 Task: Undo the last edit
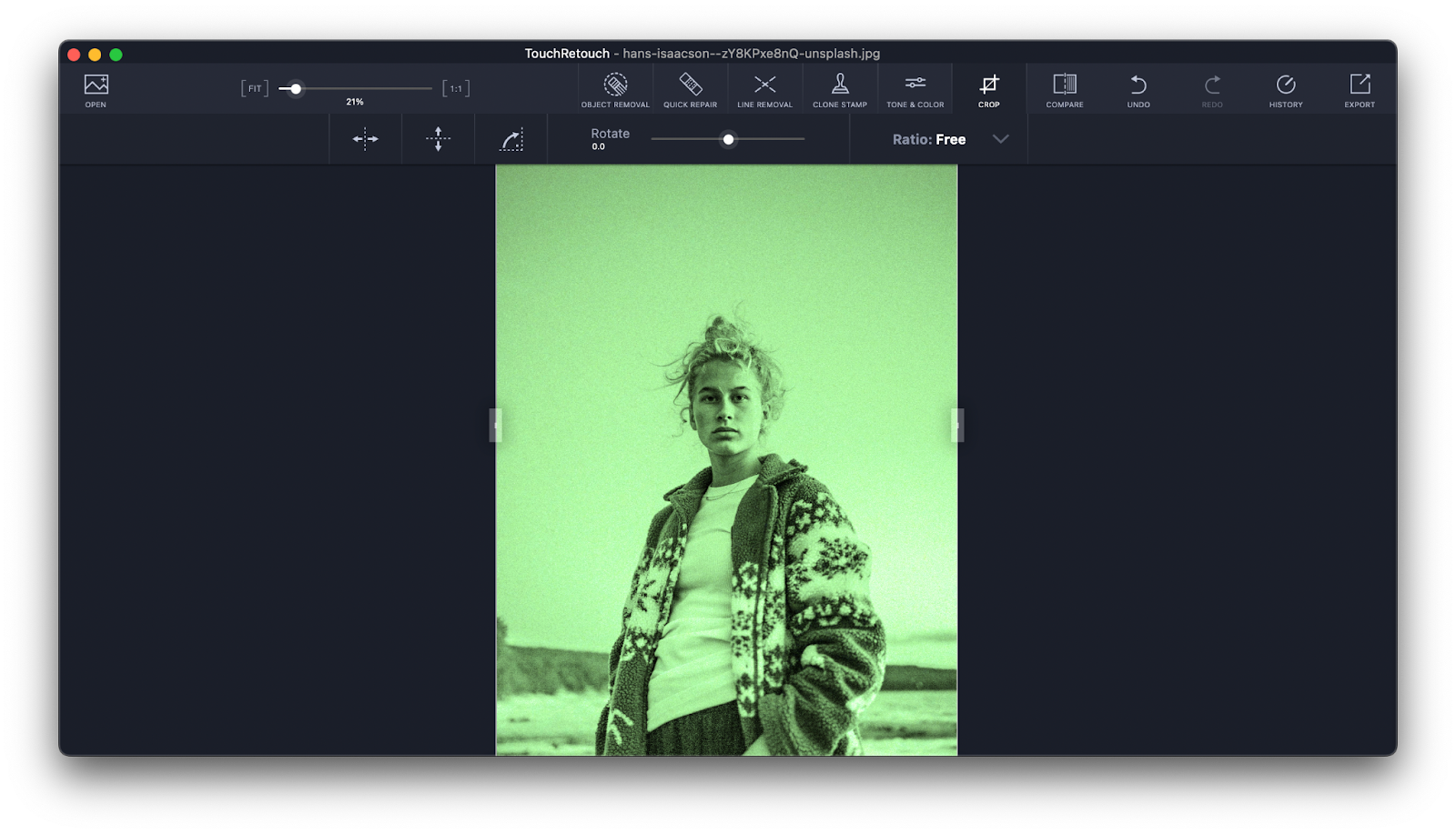1138,88
